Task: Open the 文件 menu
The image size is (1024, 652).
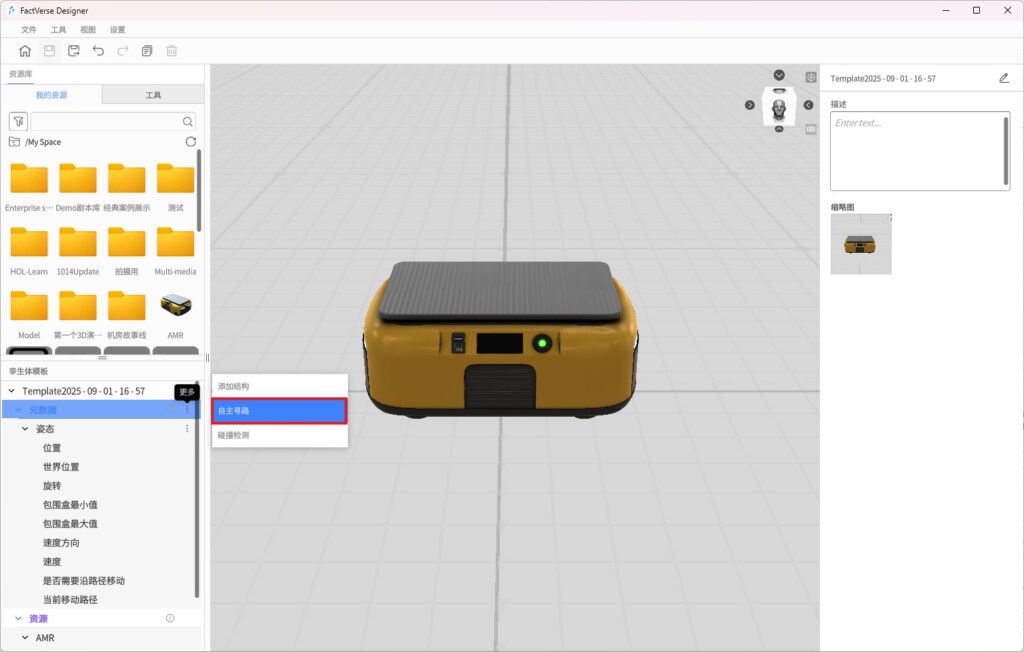Action: click(x=29, y=29)
